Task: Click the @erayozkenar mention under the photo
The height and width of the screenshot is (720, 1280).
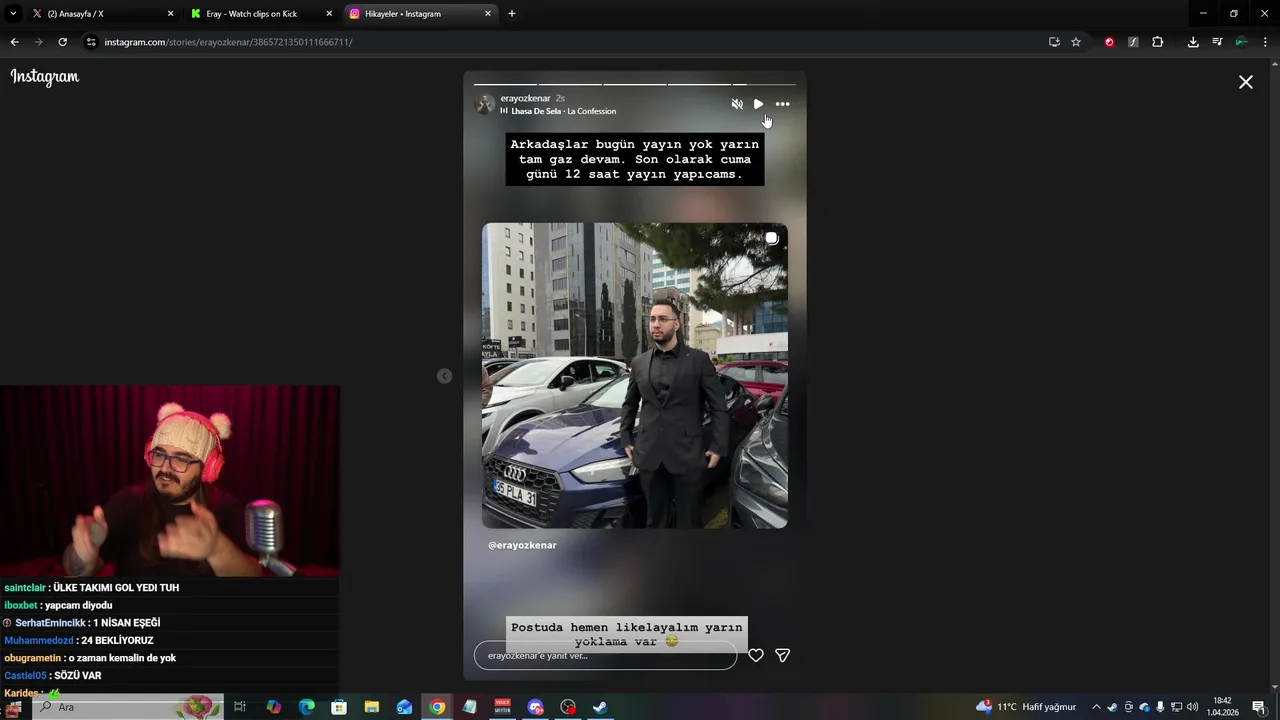Action: click(x=522, y=545)
